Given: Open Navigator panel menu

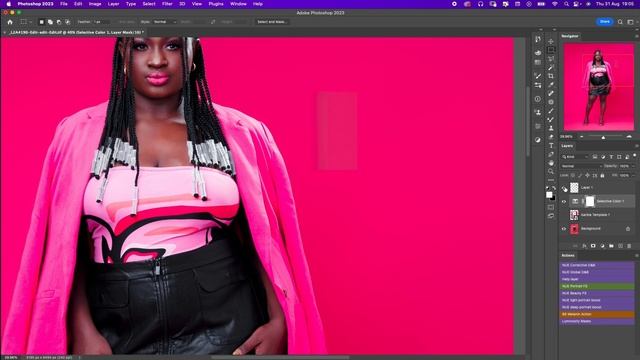Looking at the screenshot, I should pyautogui.click(x=636, y=36).
